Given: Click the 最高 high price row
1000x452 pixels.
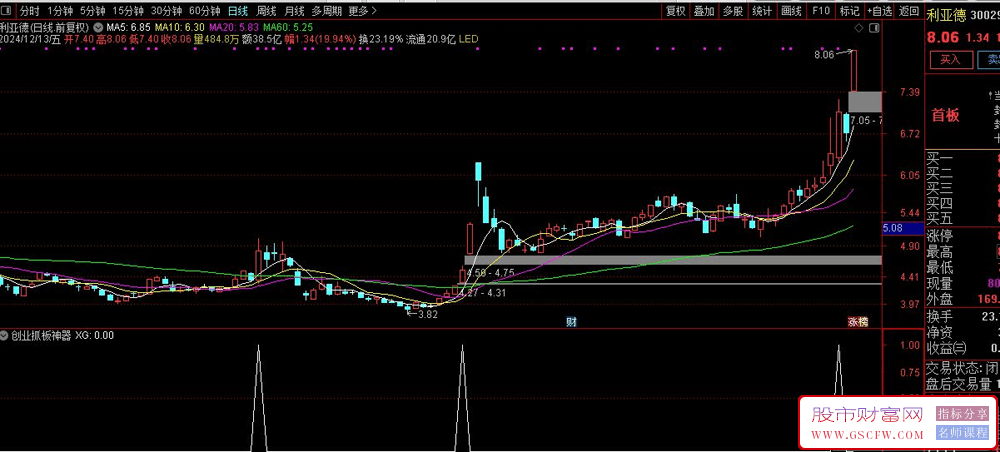Looking at the screenshot, I should [962, 252].
